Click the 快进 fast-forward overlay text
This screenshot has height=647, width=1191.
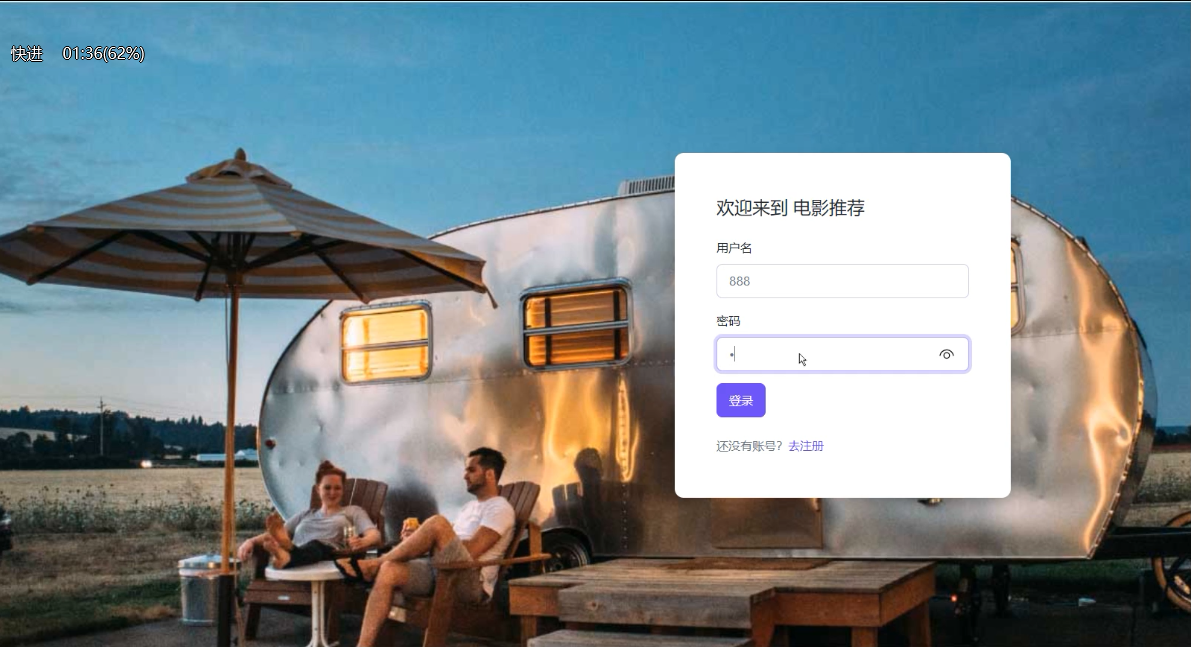pyautogui.click(x=27, y=54)
